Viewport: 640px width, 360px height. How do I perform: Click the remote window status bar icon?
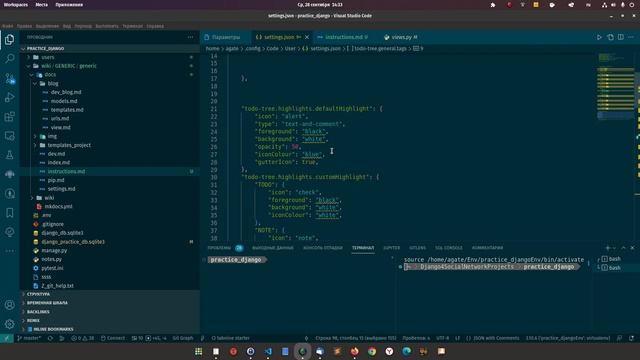click(7, 338)
